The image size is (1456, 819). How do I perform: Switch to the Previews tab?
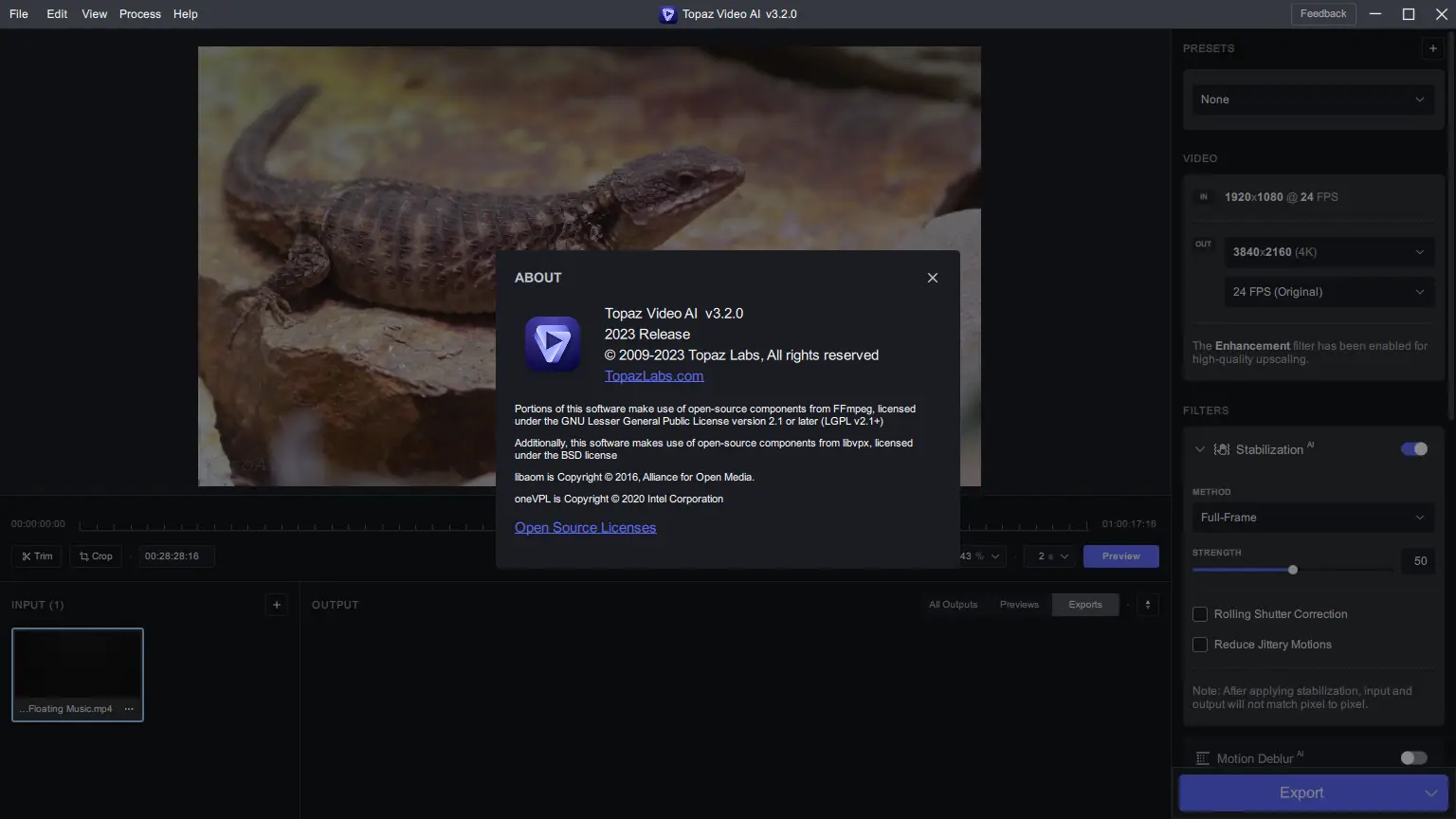[1019, 605]
